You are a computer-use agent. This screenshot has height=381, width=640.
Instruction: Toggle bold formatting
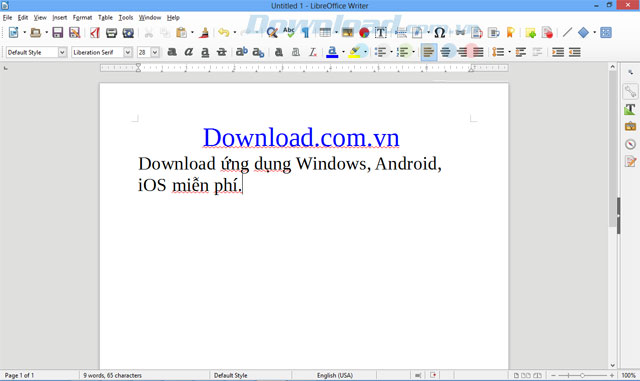(x=172, y=52)
